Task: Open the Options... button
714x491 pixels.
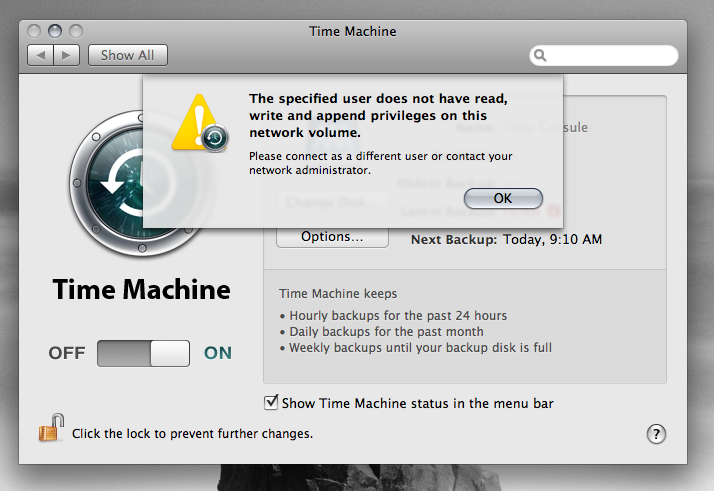Action: (332, 237)
